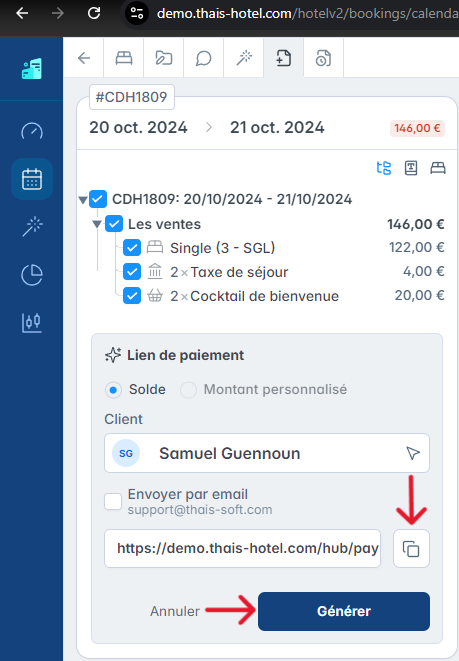Enable Envoyer par email checkbox
459x661 pixels.
[113, 502]
